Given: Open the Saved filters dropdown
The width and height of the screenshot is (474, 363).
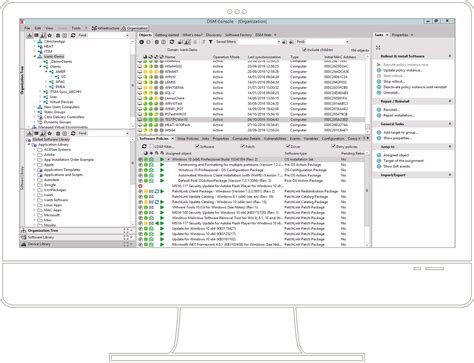Looking at the screenshot, I should [x=278, y=42].
